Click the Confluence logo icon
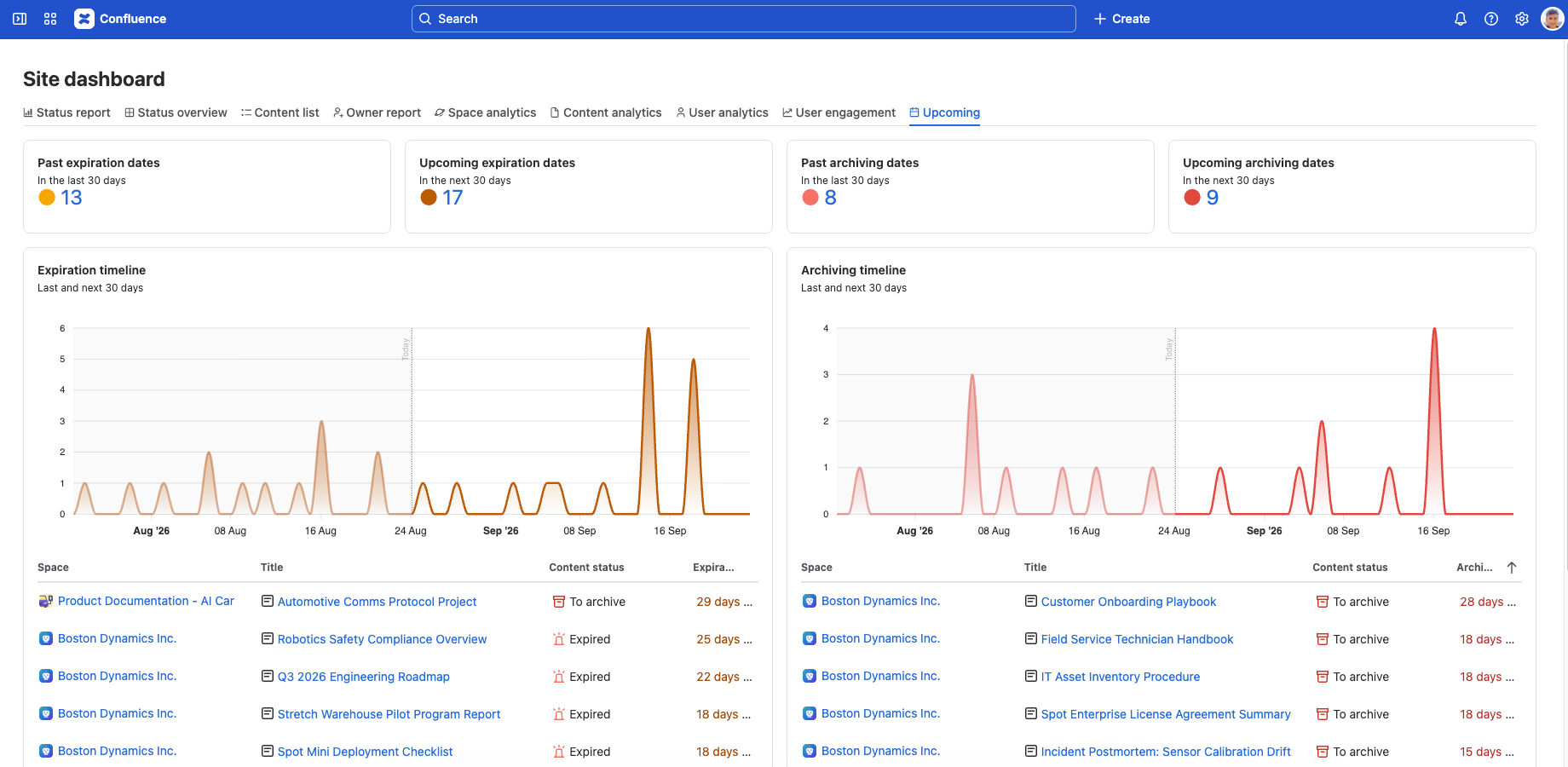Screen dimensions: 1568x767 tap(84, 19)
